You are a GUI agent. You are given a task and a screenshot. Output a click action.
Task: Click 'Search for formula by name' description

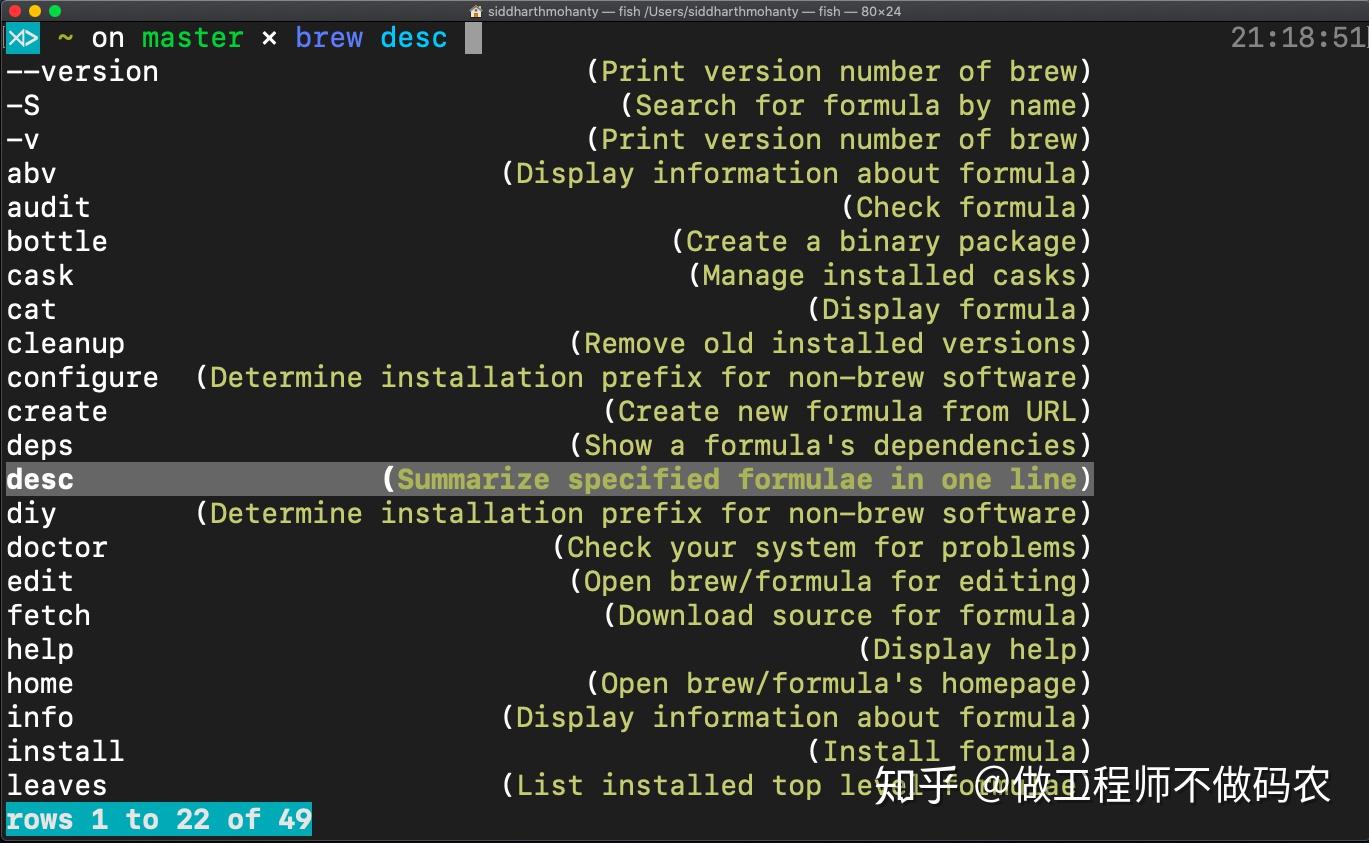(x=856, y=106)
